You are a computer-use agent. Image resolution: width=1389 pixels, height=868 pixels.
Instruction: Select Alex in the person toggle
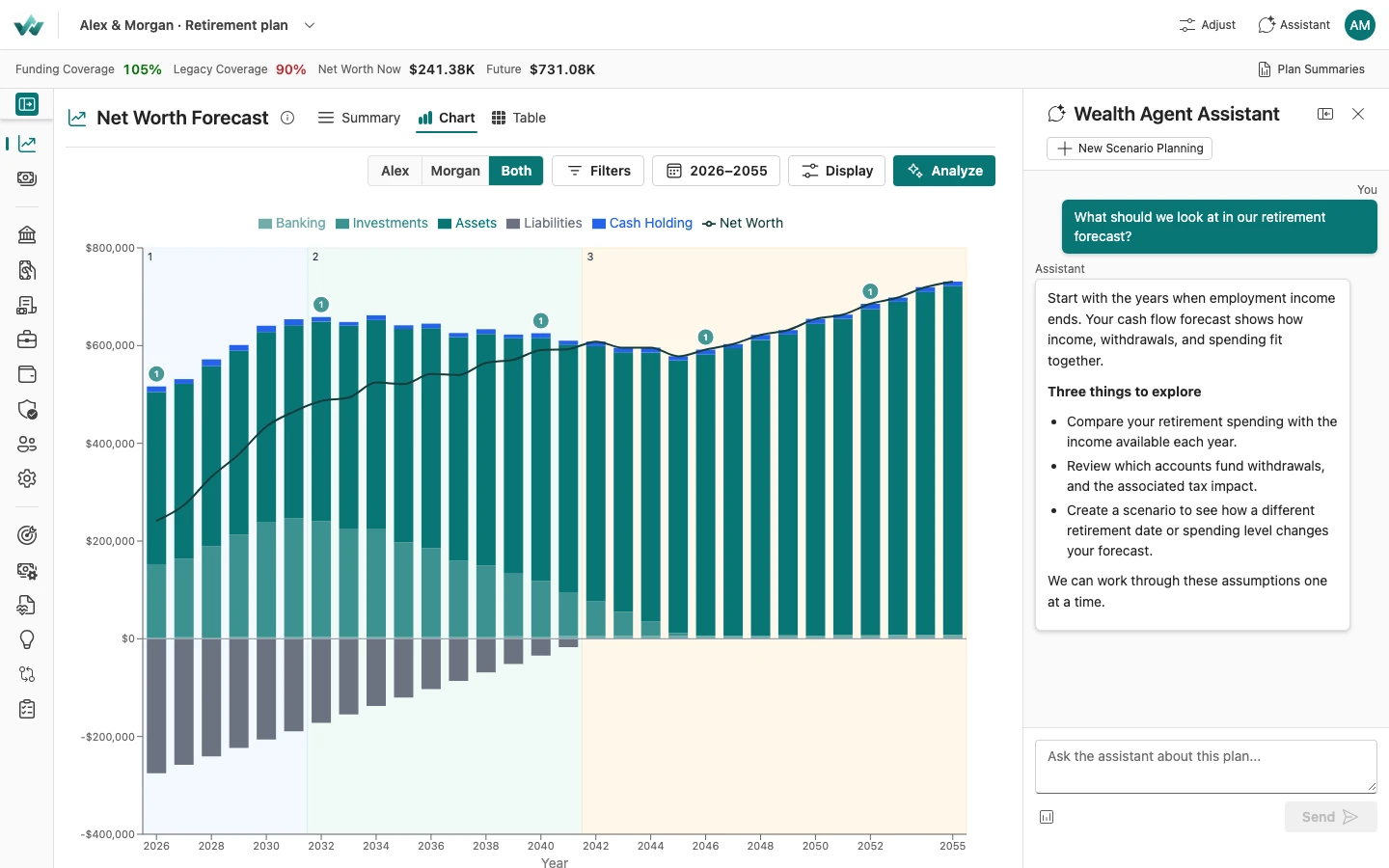[x=395, y=171]
